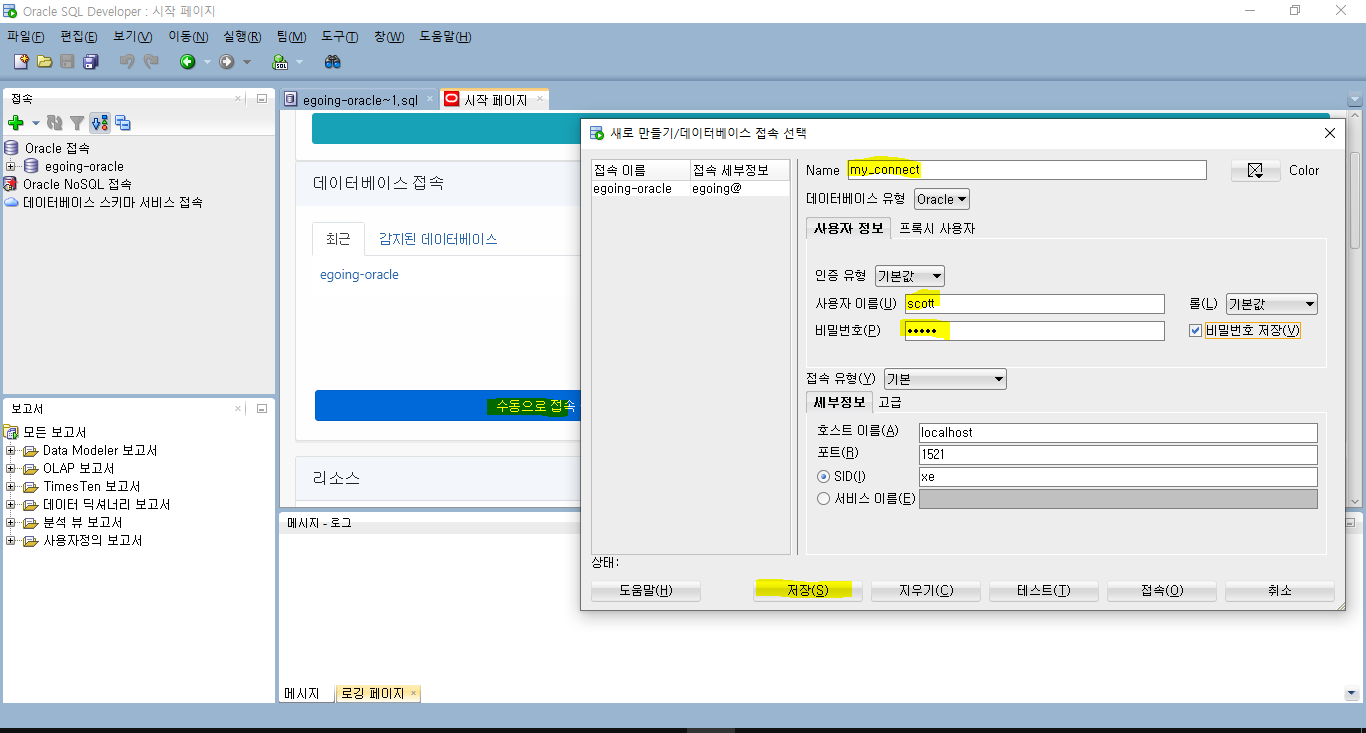
Task: Click the 포트 field showing 1521
Action: tap(1118, 455)
